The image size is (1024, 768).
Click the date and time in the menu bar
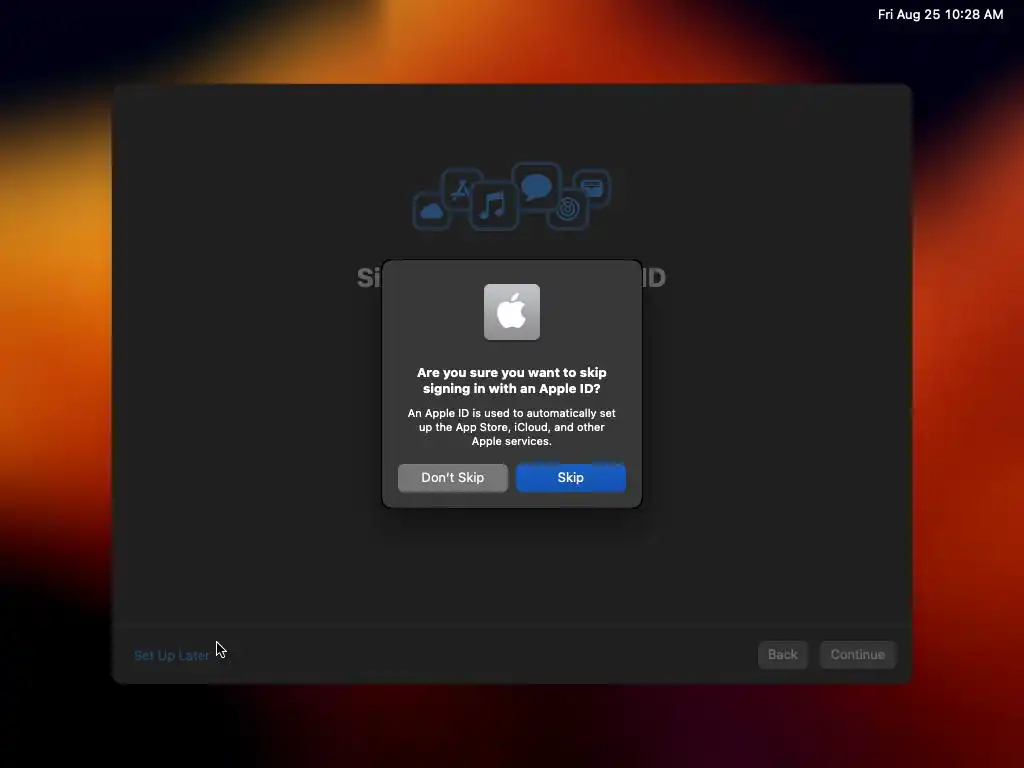(x=940, y=14)
